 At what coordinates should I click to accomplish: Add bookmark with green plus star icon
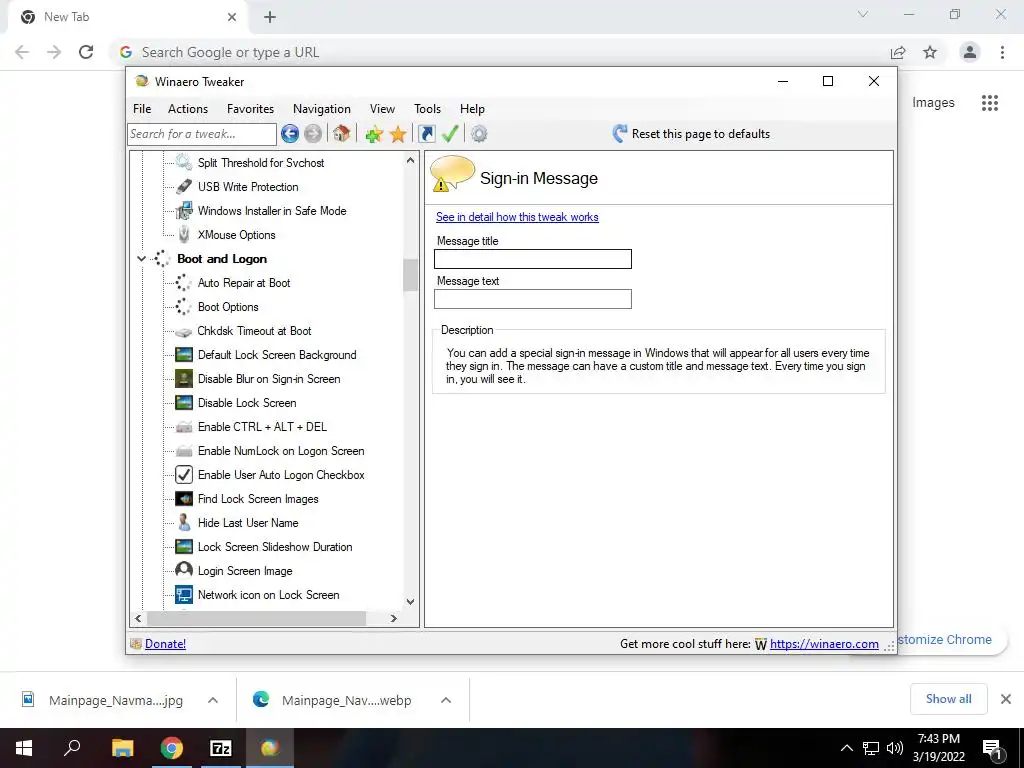(374, 134)
